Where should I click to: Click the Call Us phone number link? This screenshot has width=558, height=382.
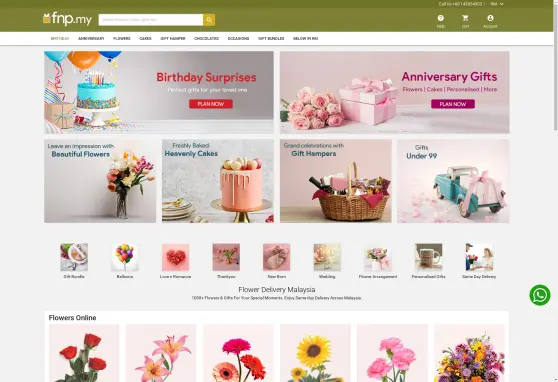[460, 4]
